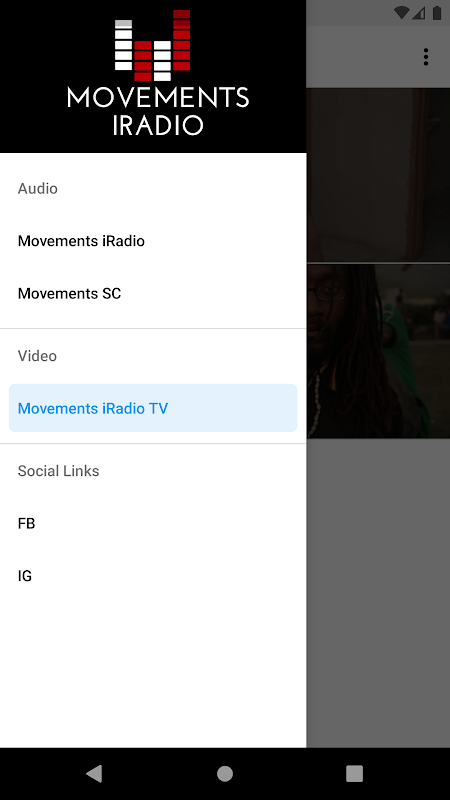450x800 pixels.
Task: Open the thumbnail of man with dreadlocks
Action: point(378,351)
